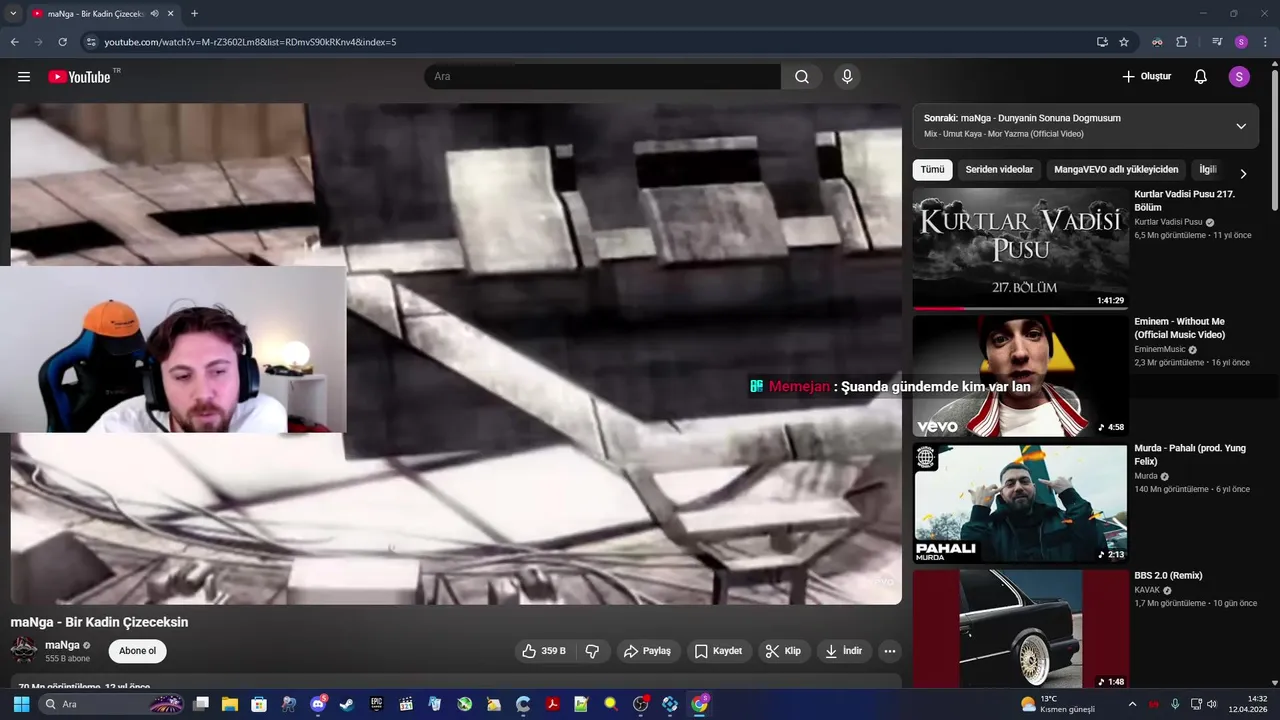The height and width of the screenshot is (720, 1280).
Task: Open Kurtlar Vadisi Pusu 217. Bölüm title
Action: coord(1184,200)
